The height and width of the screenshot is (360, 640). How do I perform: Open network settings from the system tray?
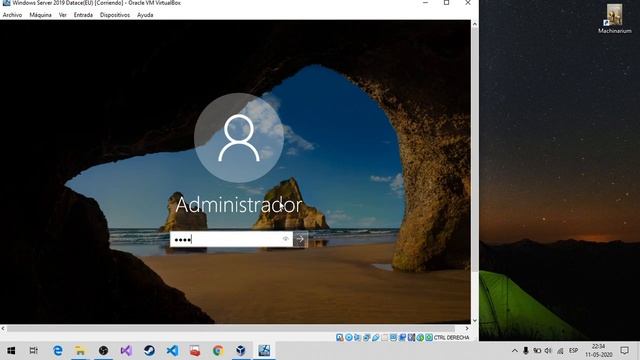(x=560, y=351)
